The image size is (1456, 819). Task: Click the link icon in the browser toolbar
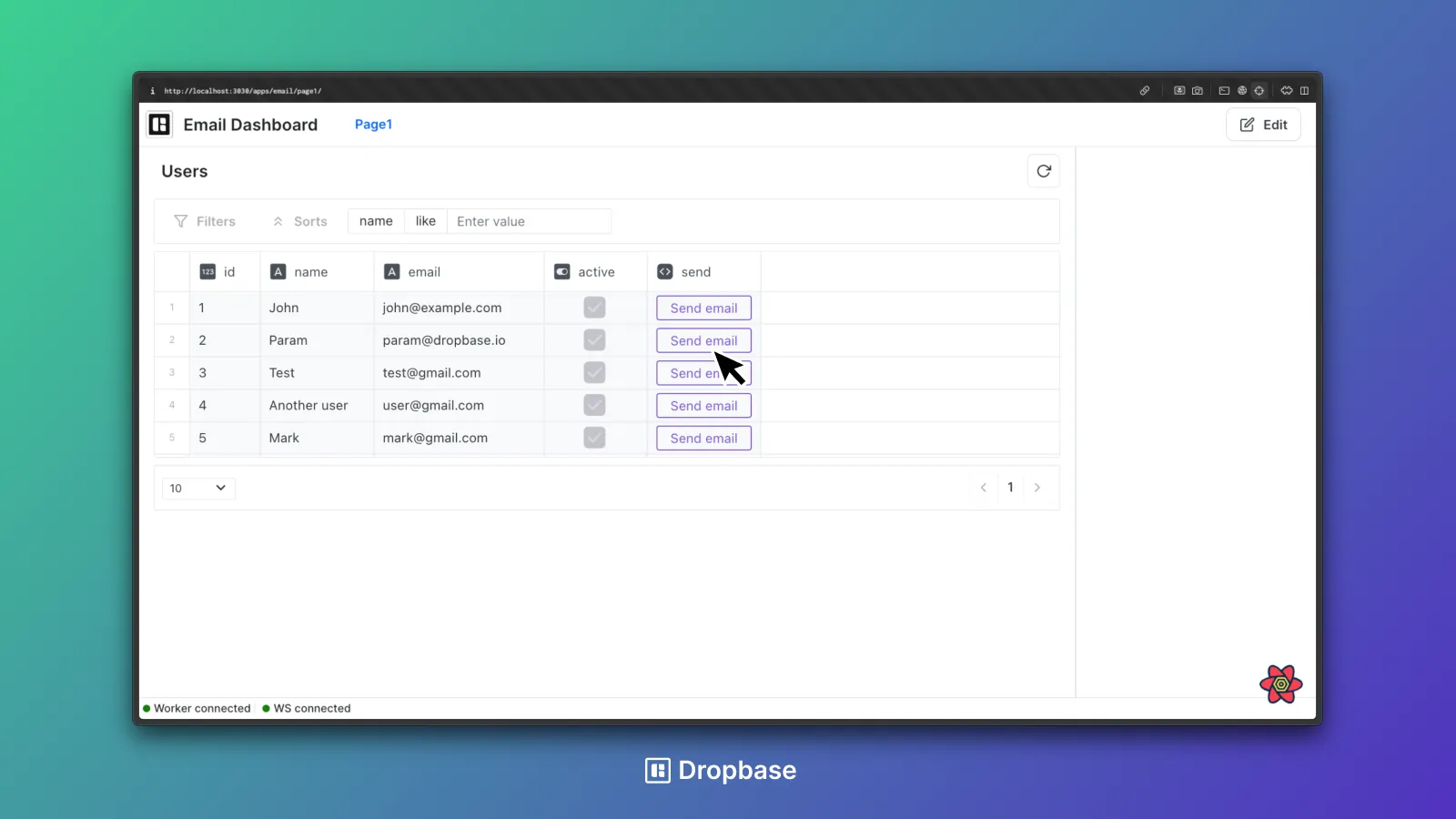point(1145,90)
